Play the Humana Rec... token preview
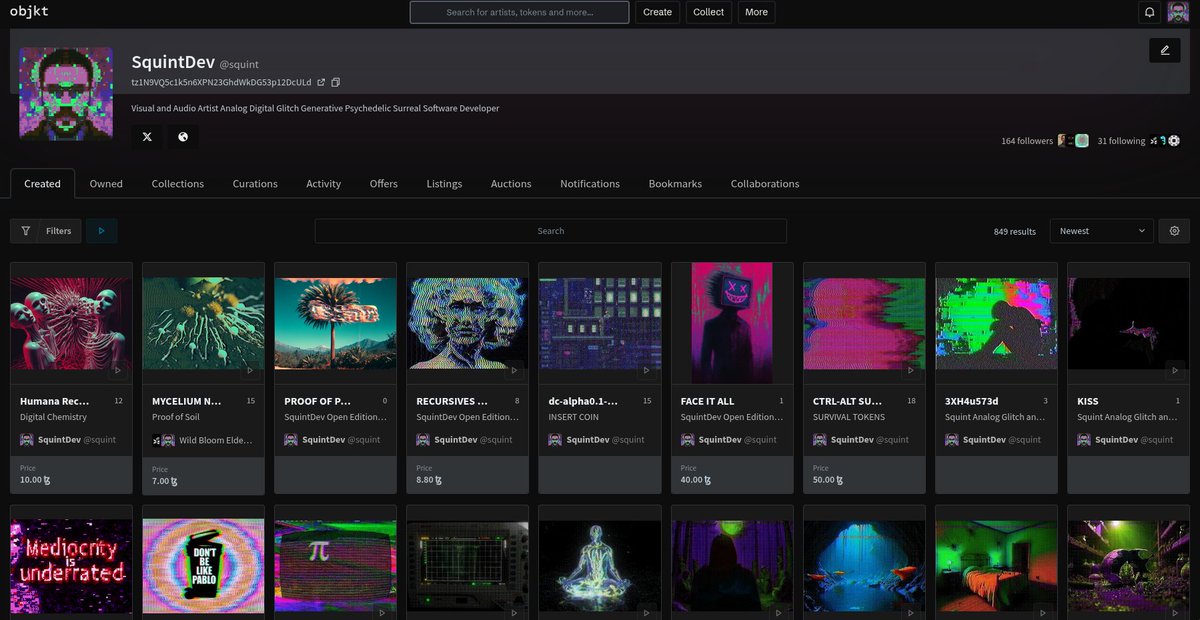The width and height of the screenshot is (1200, 620). [118, 370]
